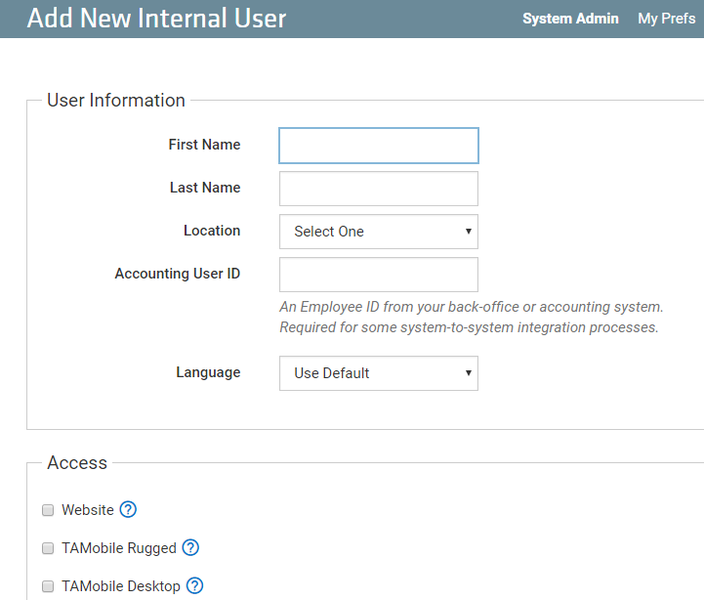This screenshot has height=600, width=704.
Task: Focus the Accounting User ID field
Action: pos(378,274)
